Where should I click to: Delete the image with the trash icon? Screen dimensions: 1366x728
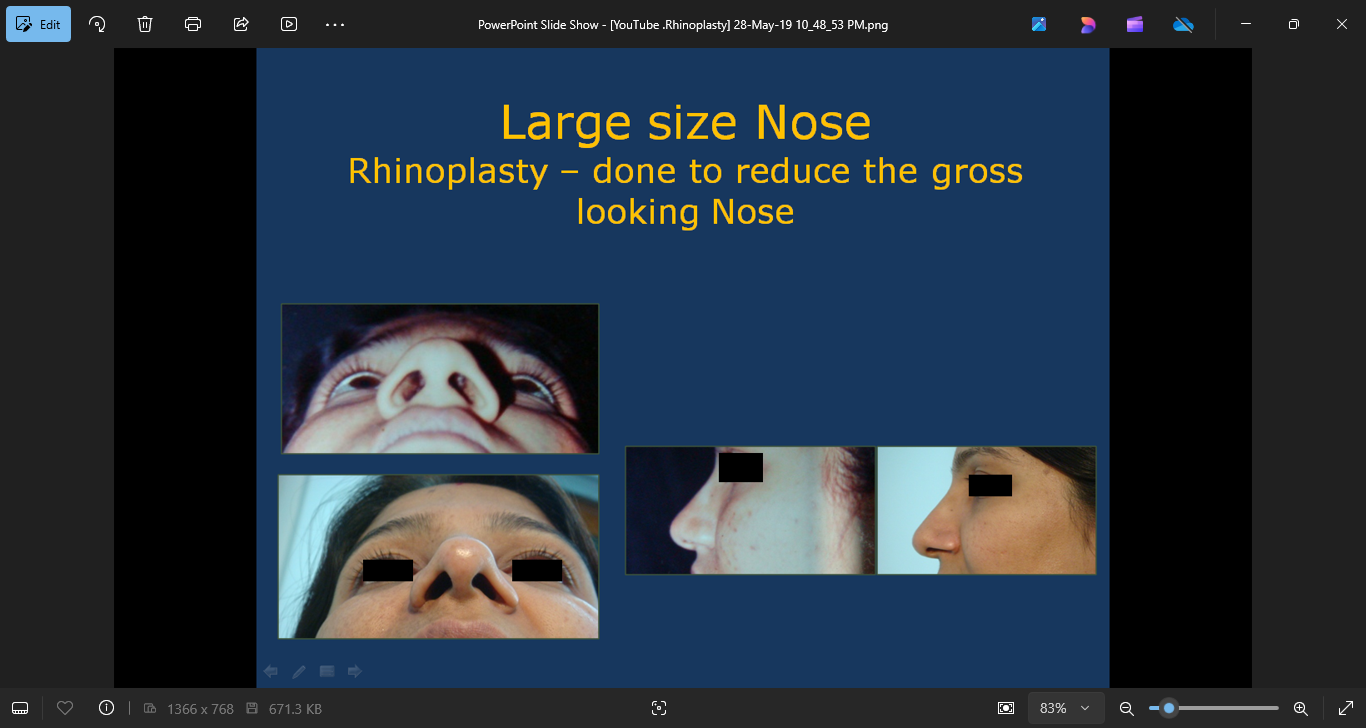tap(145, 24)
